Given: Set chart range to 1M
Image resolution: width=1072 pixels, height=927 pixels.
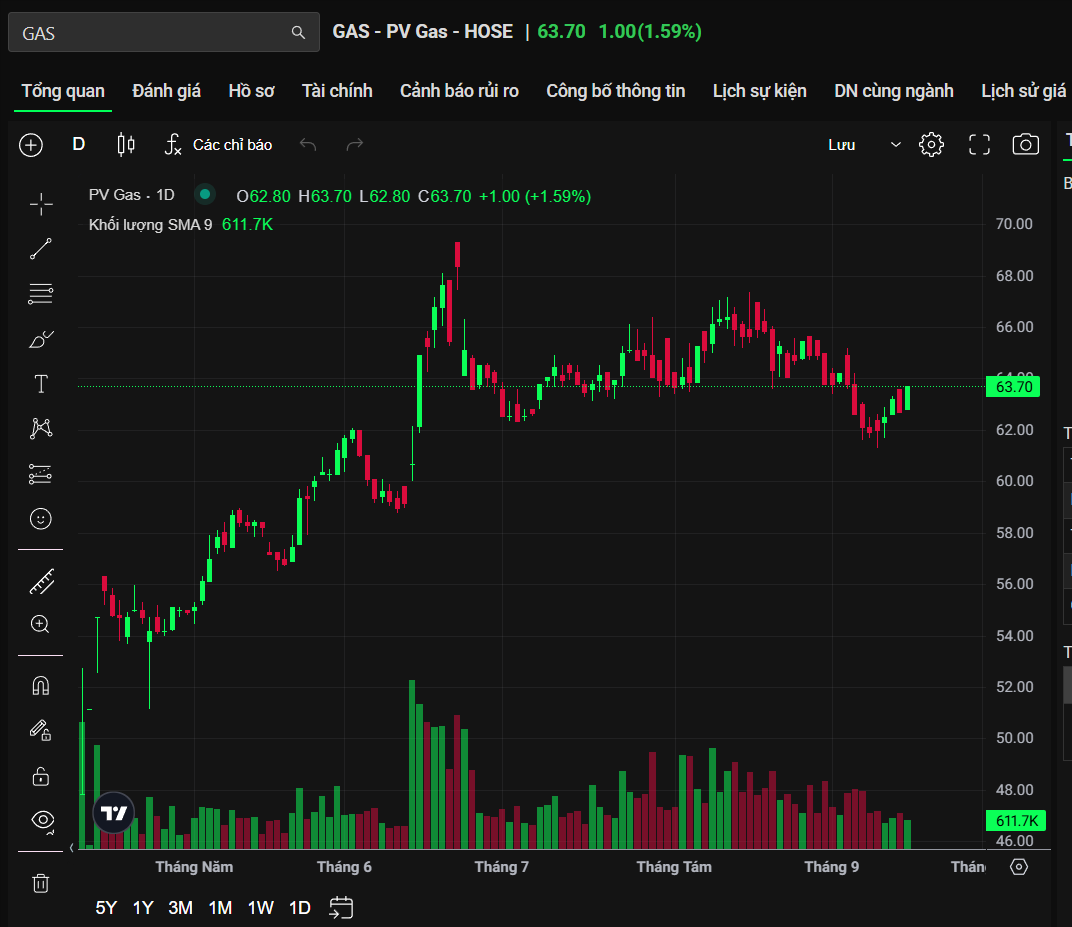Looking at the screenshot, I should [x=220, y=908].
